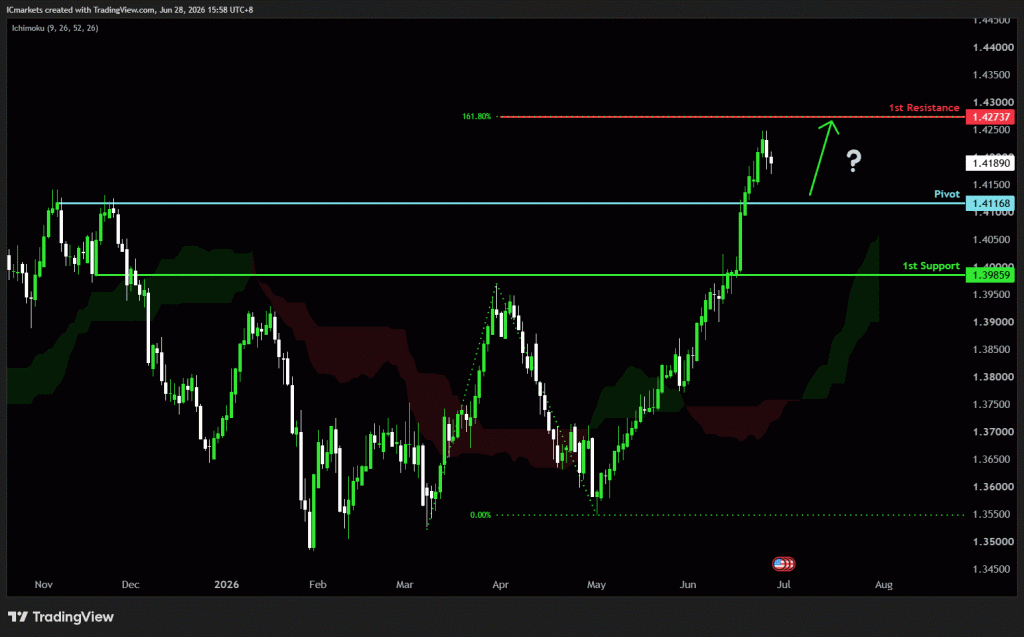Click the 1.44000 tick on price scale

click(993, 48)
